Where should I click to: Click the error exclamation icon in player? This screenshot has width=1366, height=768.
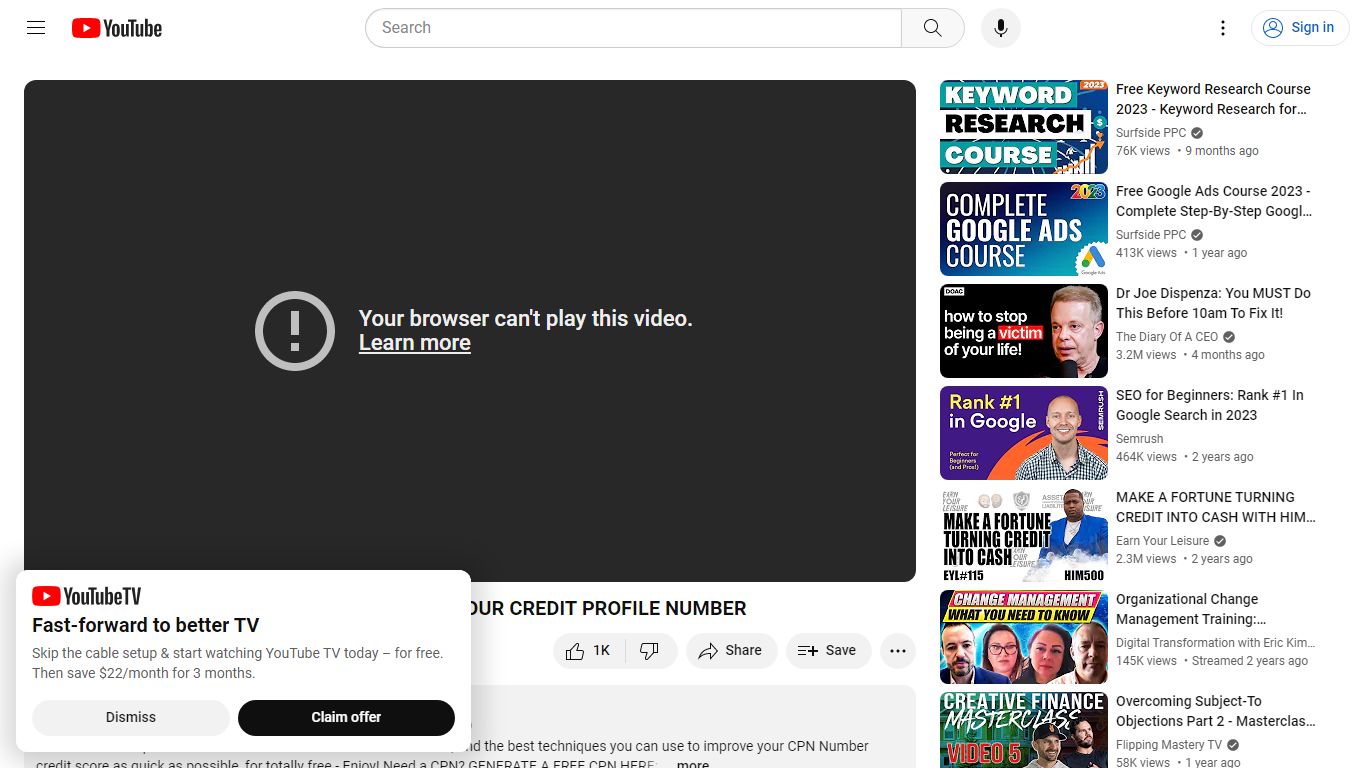pyautogui.click(x=295, y=331)
